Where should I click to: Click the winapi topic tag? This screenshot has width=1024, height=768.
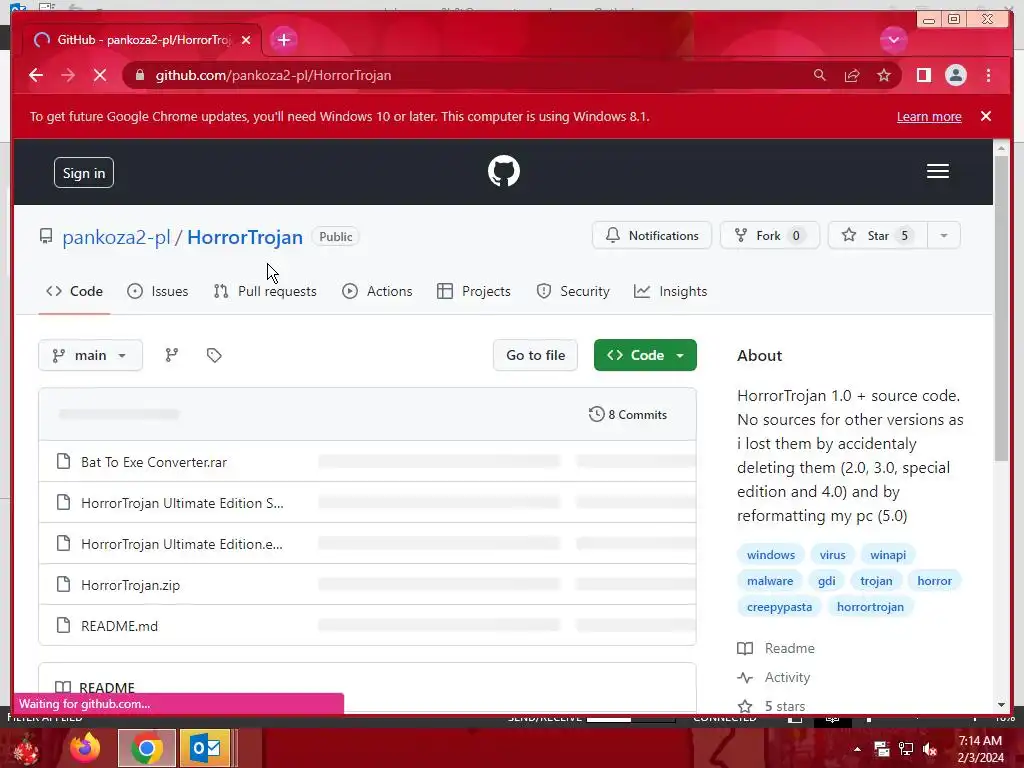coord(888,554)
